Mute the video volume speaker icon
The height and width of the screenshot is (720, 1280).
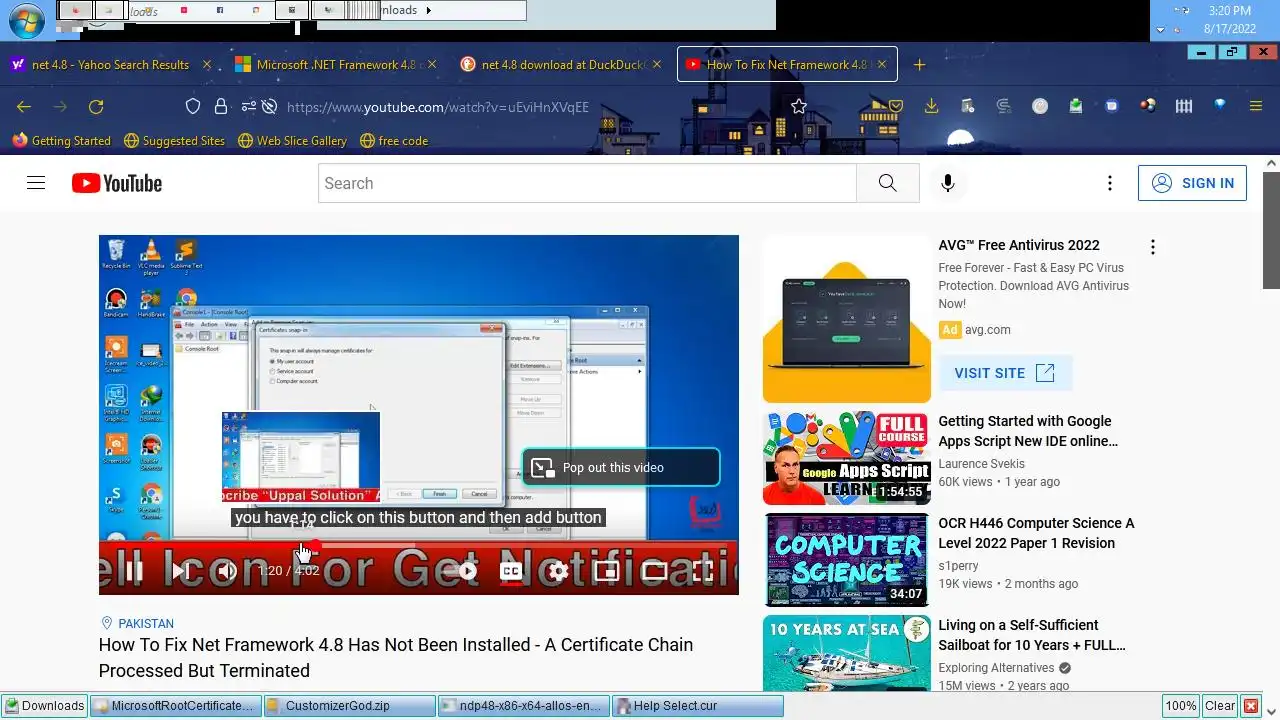point(227,571)
